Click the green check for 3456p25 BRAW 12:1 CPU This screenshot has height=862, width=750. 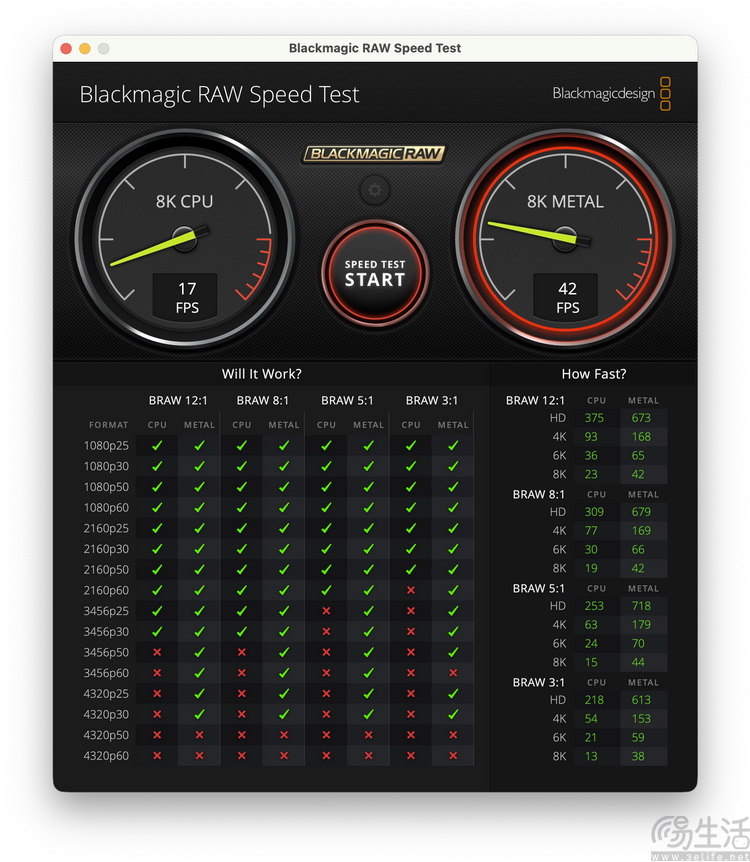point(157,611)
